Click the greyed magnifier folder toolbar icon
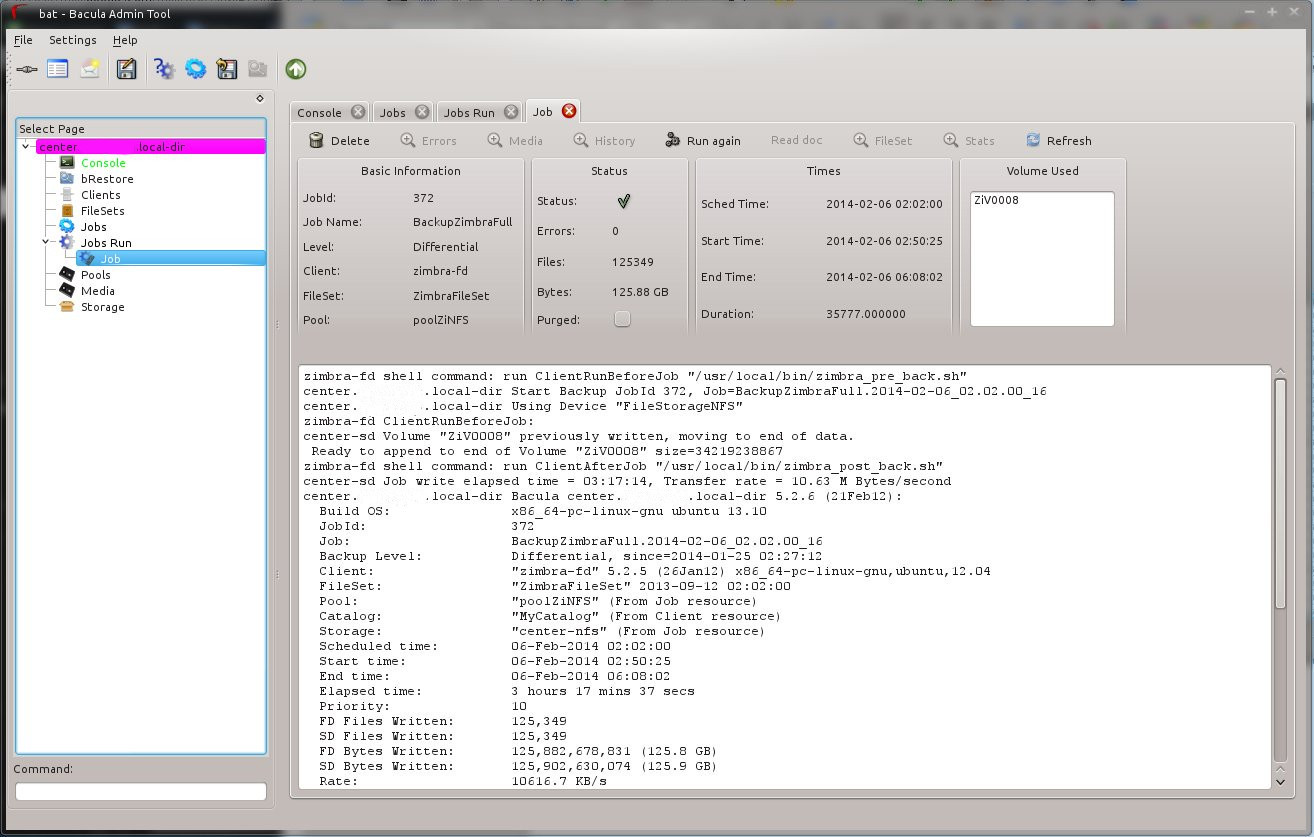The height and width of the screenshot is (837, 1314). click(258, 69)
